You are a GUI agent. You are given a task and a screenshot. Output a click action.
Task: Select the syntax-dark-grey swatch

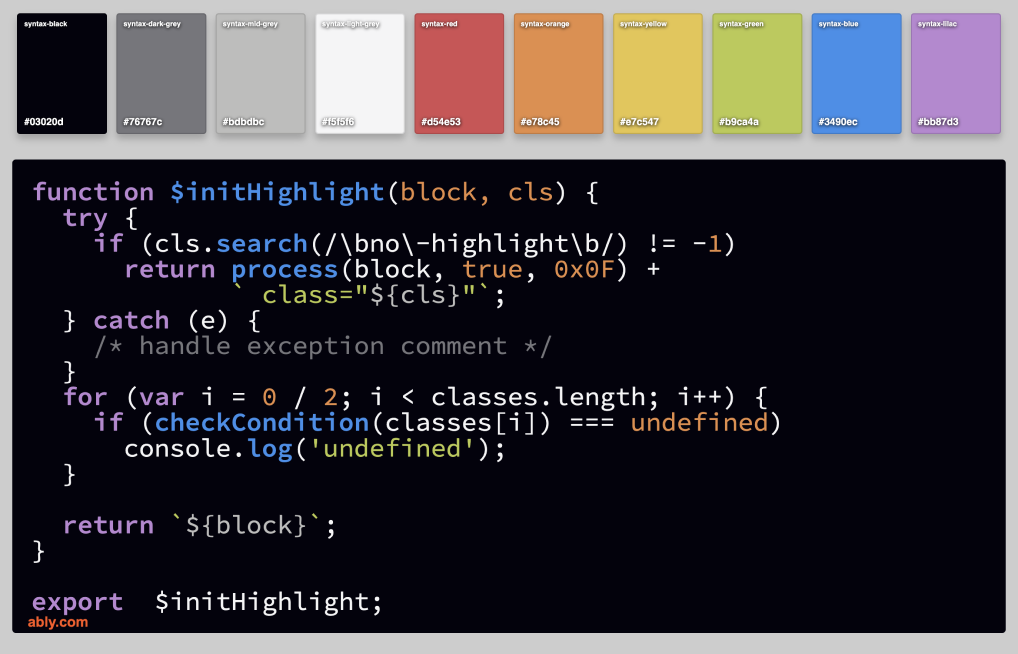pyautogui.click(x=161, y=73)
